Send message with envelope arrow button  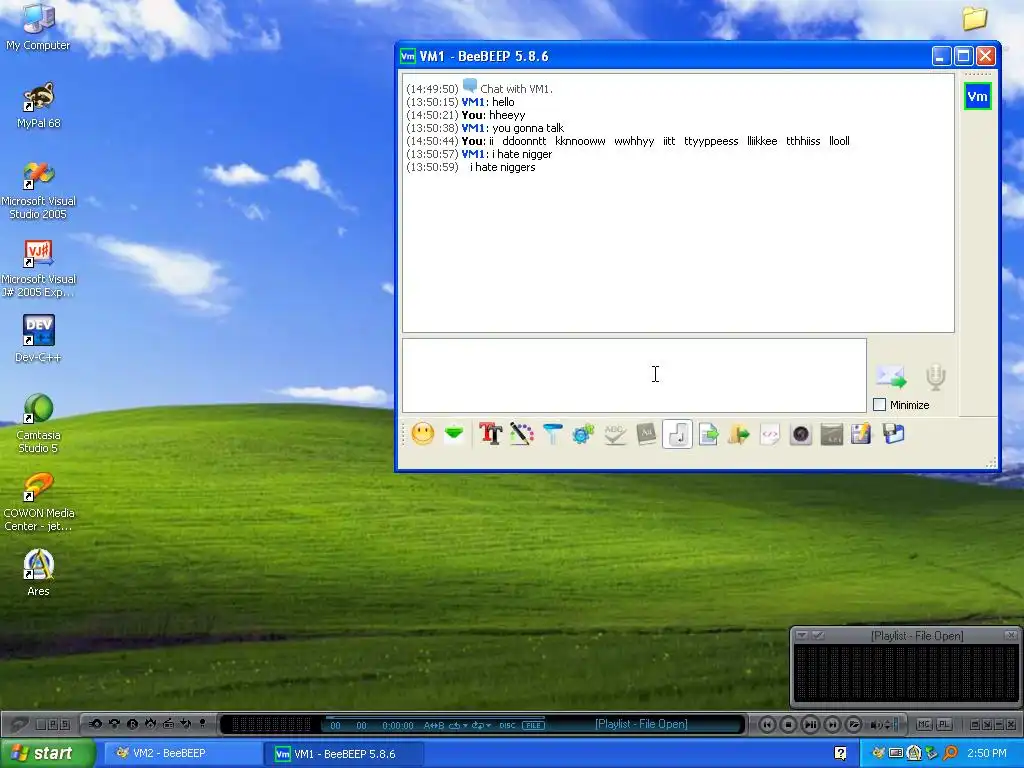tap(891, 377)
